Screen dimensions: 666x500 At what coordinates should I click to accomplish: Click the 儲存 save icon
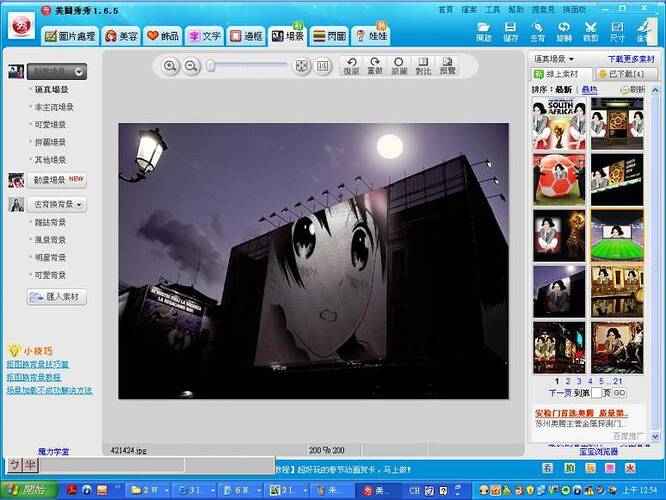tap(511, 31)
